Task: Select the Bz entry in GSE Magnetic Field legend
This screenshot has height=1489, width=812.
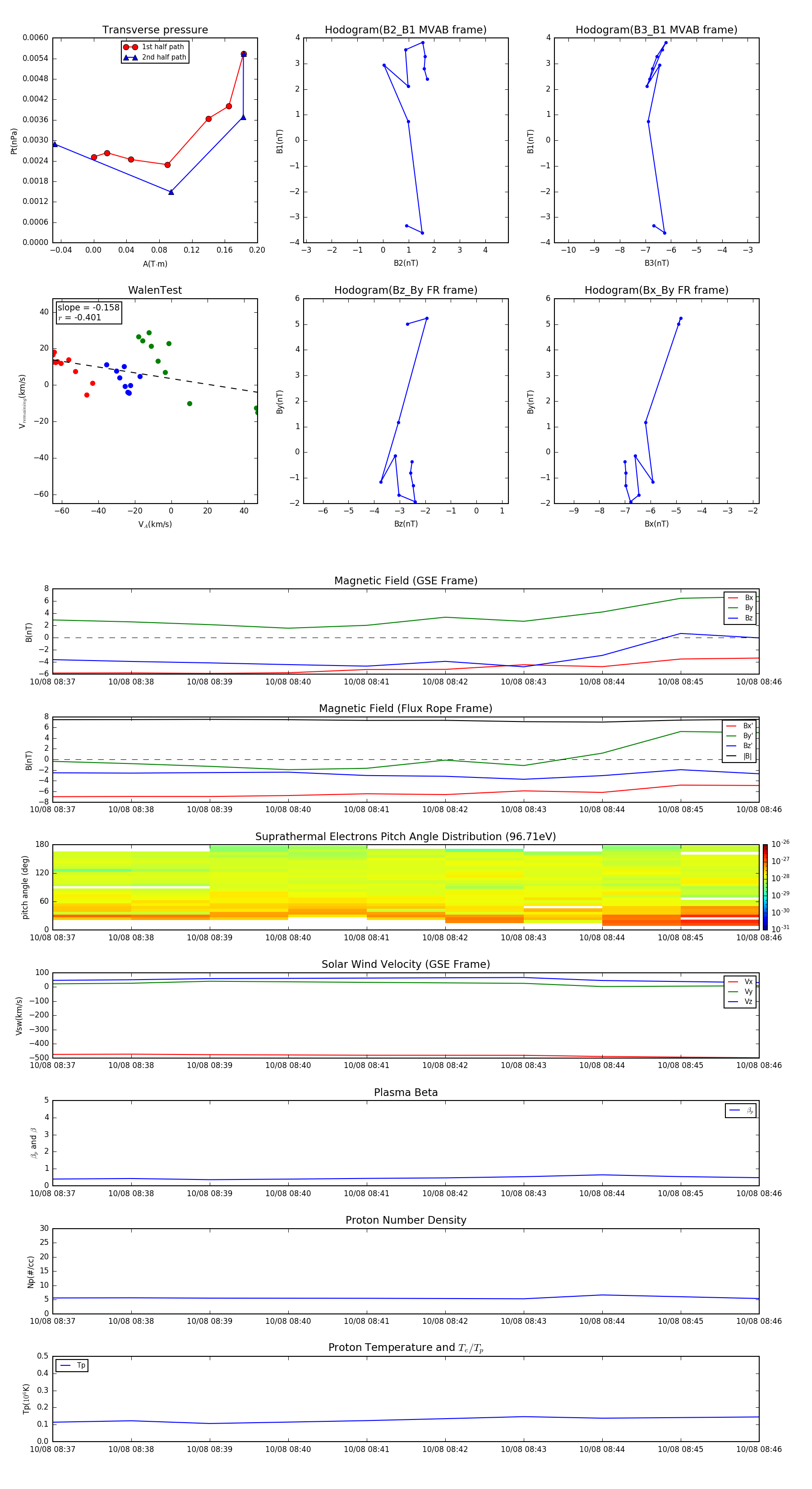Action: pyautogui.click(x=740, y=619)
